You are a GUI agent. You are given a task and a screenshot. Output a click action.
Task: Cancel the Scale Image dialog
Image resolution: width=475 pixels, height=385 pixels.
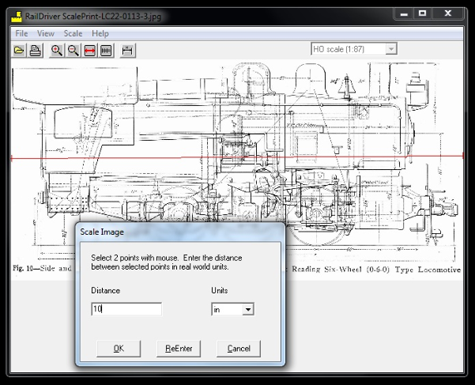[x=239, y=349]
